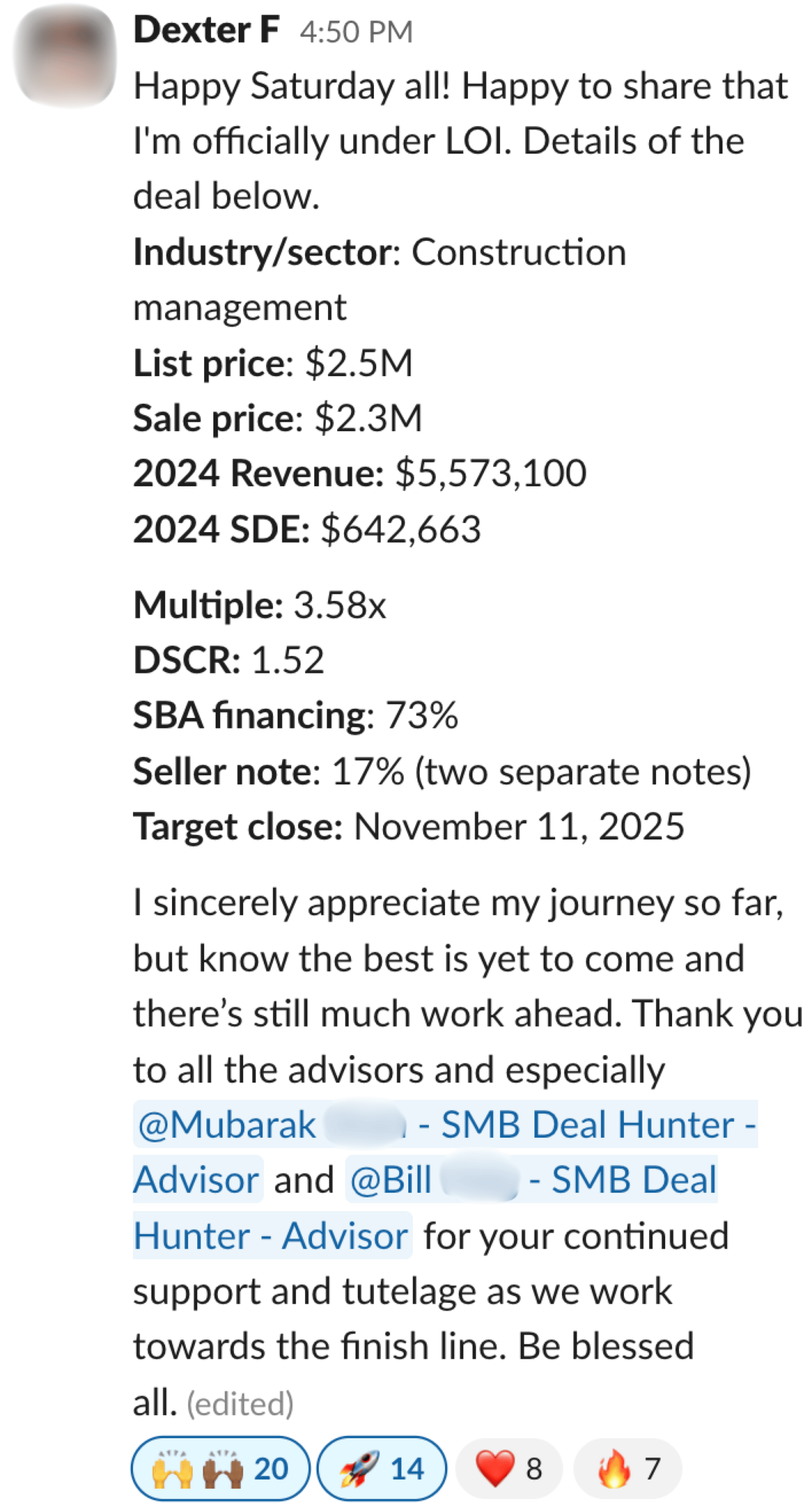The height and width of the screenshot is (1507, 812).
Task: Click the Dexter F sender name
Action: 206,30
